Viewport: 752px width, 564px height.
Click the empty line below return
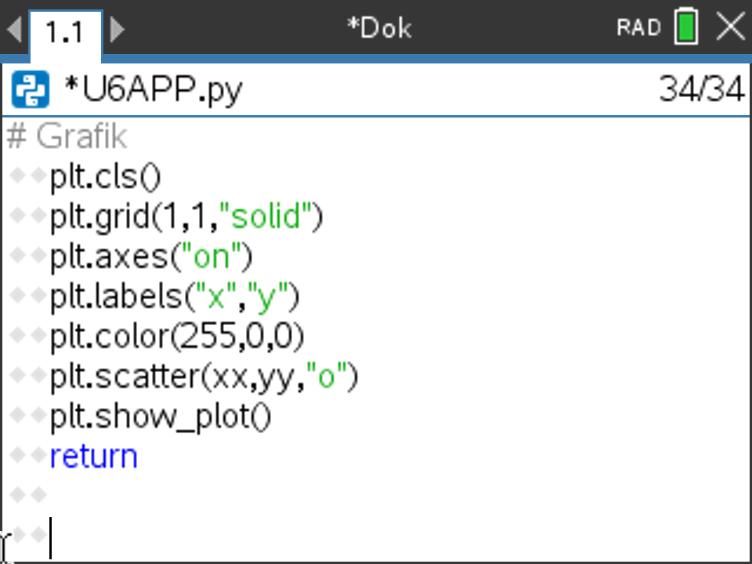(200, 496)
